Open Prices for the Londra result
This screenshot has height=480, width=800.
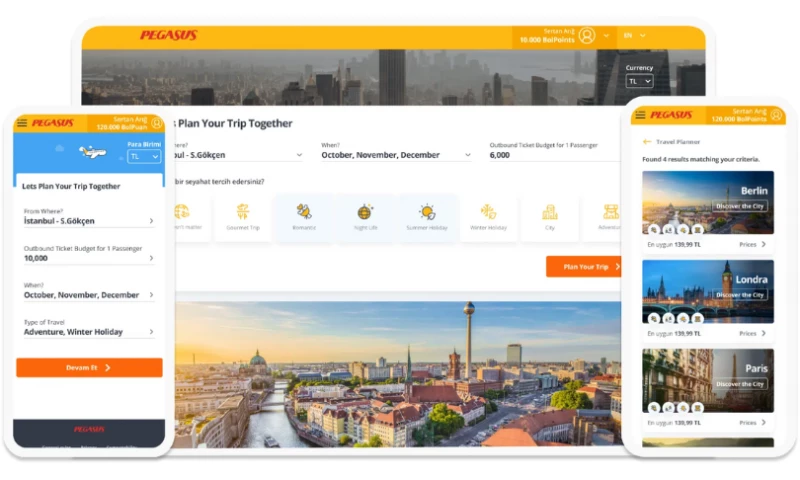(x=753, y=333)
